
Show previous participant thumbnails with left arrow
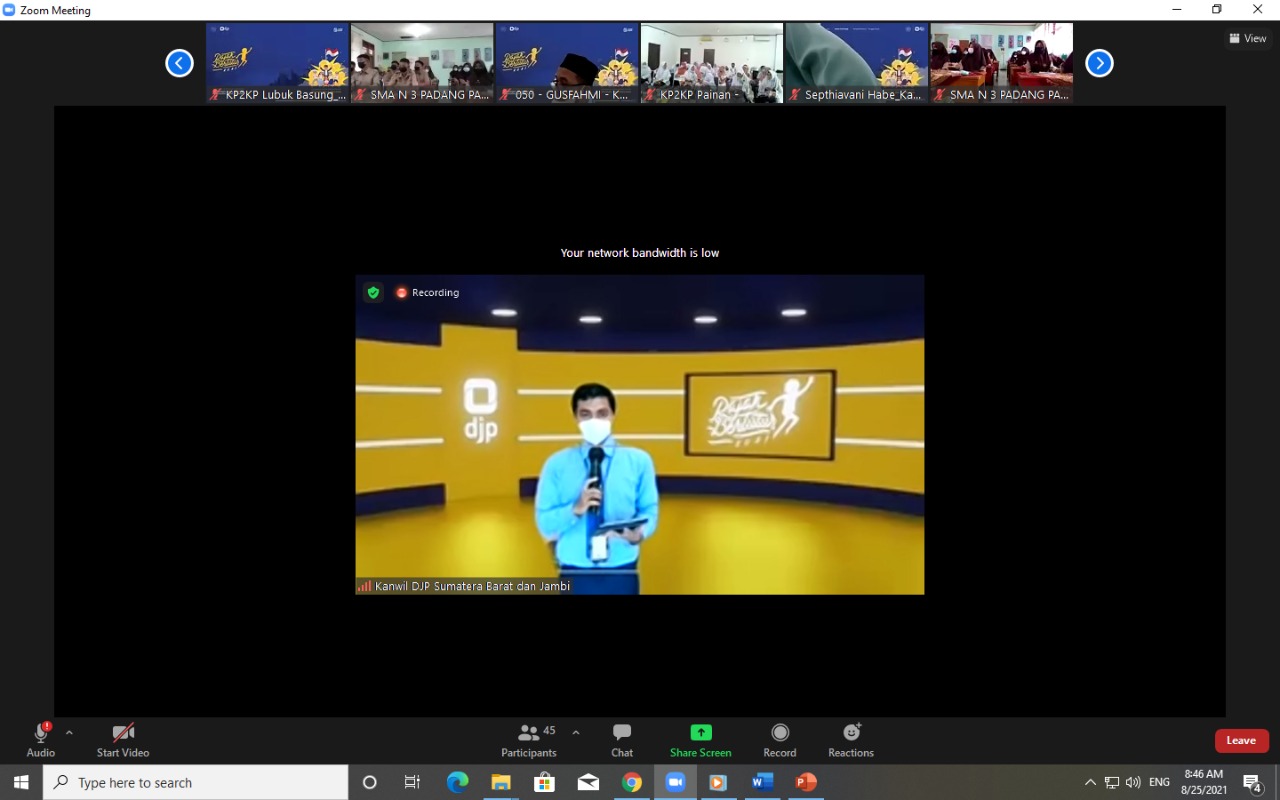click(x=179, y=63)
